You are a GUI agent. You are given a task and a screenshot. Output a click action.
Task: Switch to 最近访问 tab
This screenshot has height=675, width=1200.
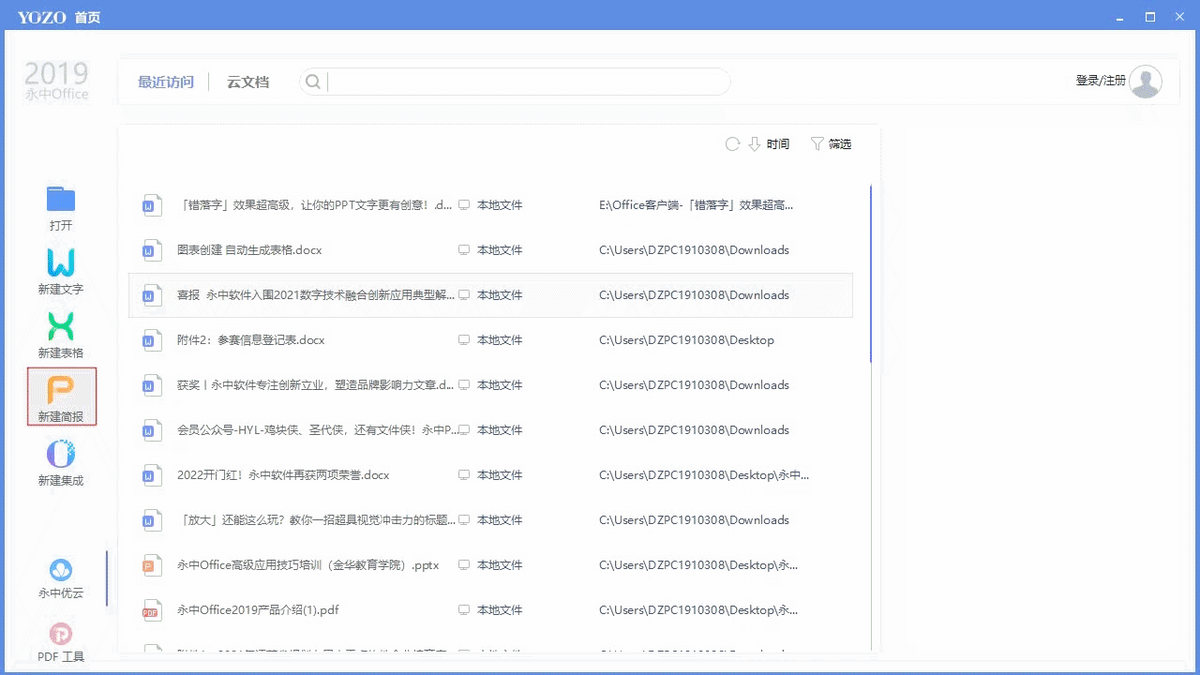(166, 82)
